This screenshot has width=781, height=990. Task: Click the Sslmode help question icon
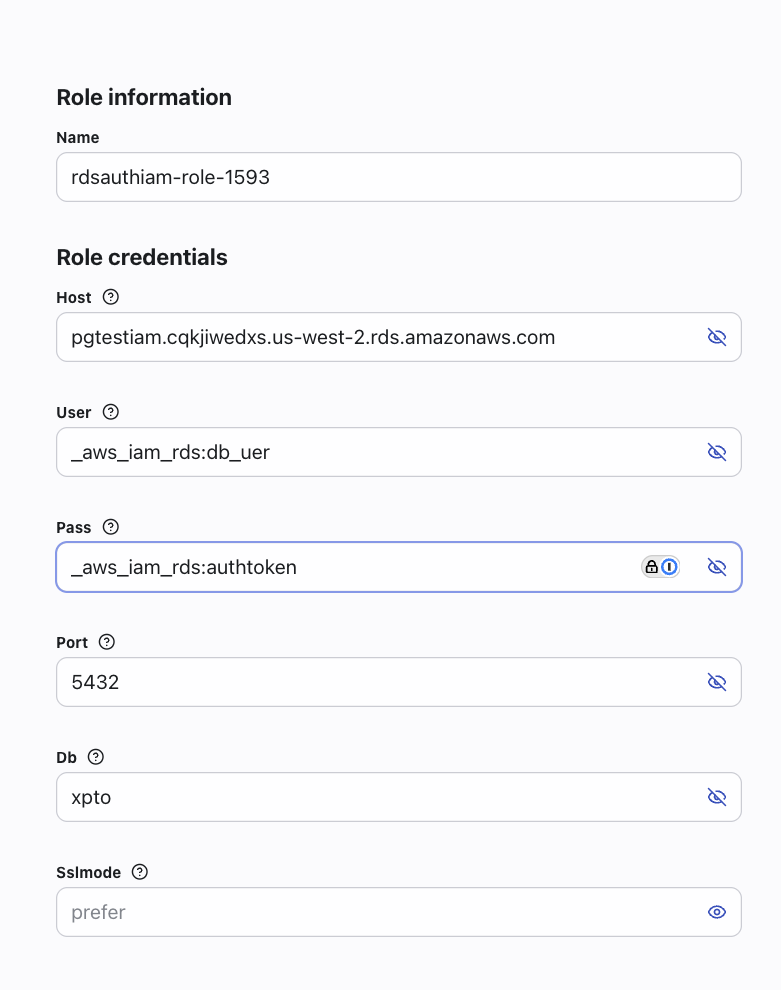coord(140,872)
